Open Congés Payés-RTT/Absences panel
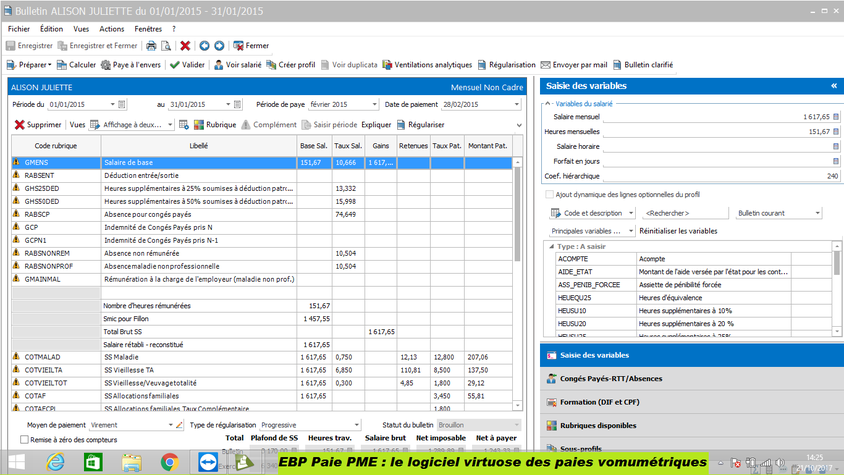This screenshot has height=475, width=844. coord(691,379)
